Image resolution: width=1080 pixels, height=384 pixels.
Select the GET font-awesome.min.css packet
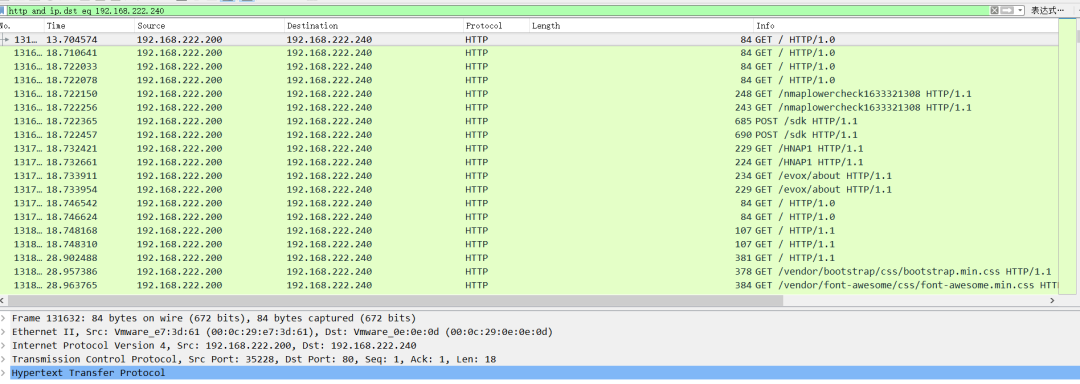tap(529, 285)
